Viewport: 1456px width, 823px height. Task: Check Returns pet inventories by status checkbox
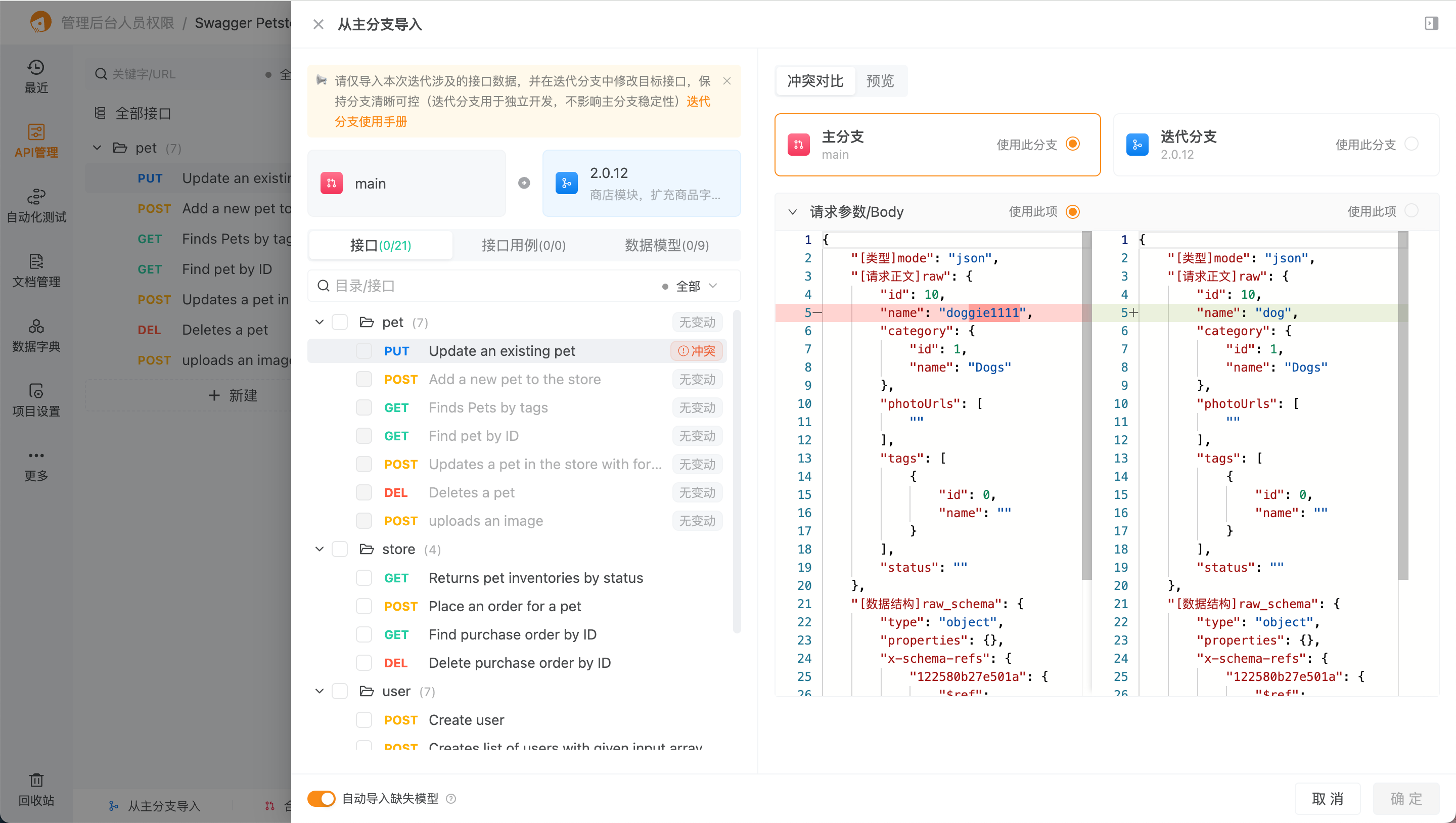tap(364, 578)
